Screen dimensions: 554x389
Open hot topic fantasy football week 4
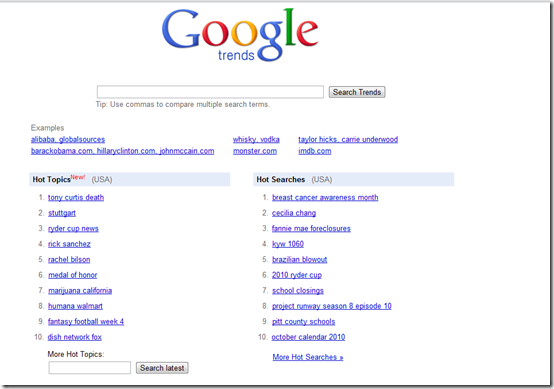pos(86,322)
